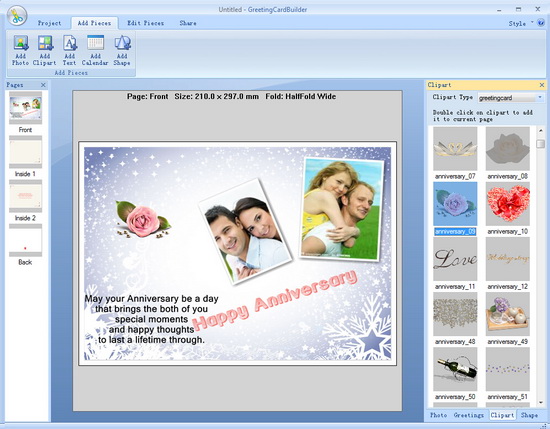
Task: Close the Pages panel
Action: [43, 85]
